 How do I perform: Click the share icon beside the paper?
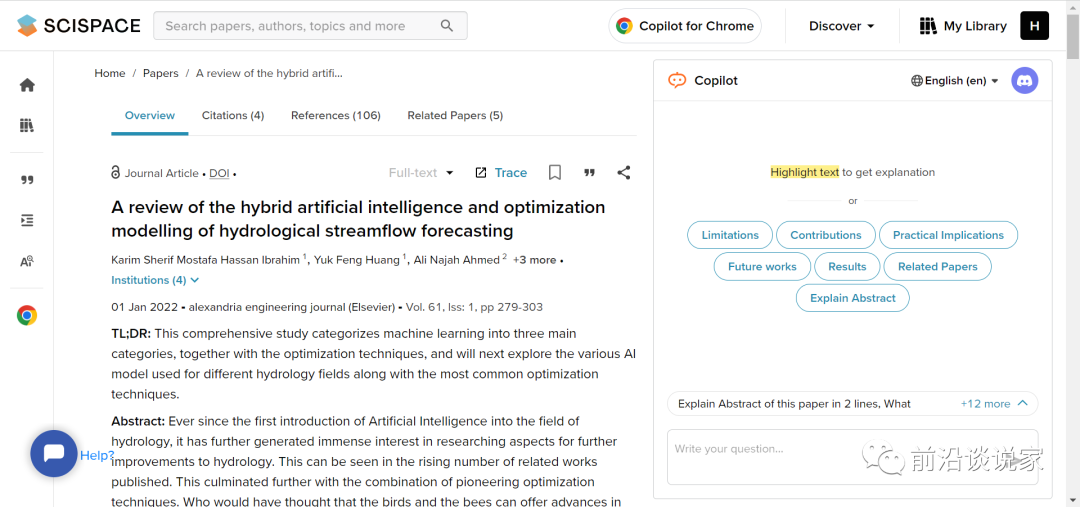(624, 173)
